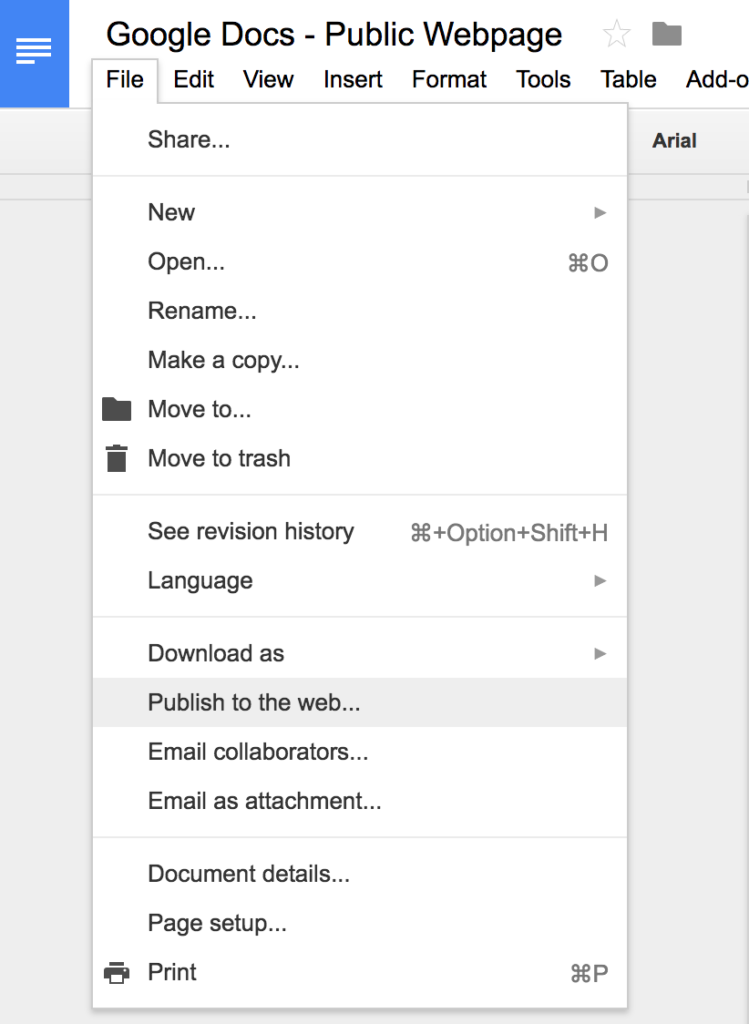Select Print in the File menu
The image size is (749, 1024).
click(360, 972)
